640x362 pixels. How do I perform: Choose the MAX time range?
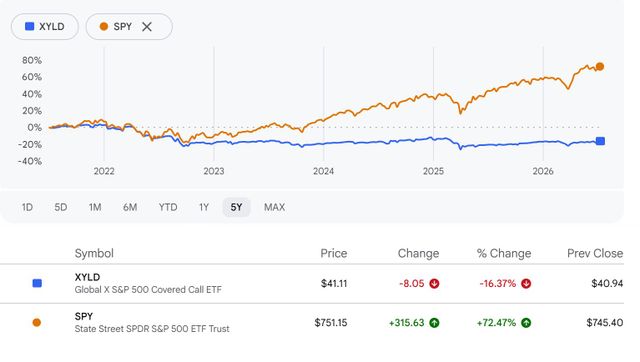pyautogui.click(x=274, y=207)
